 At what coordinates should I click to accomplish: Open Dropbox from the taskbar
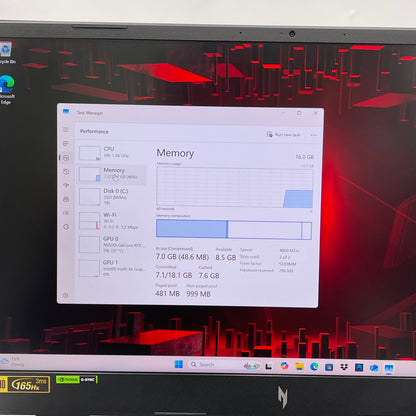pos(344,367)
